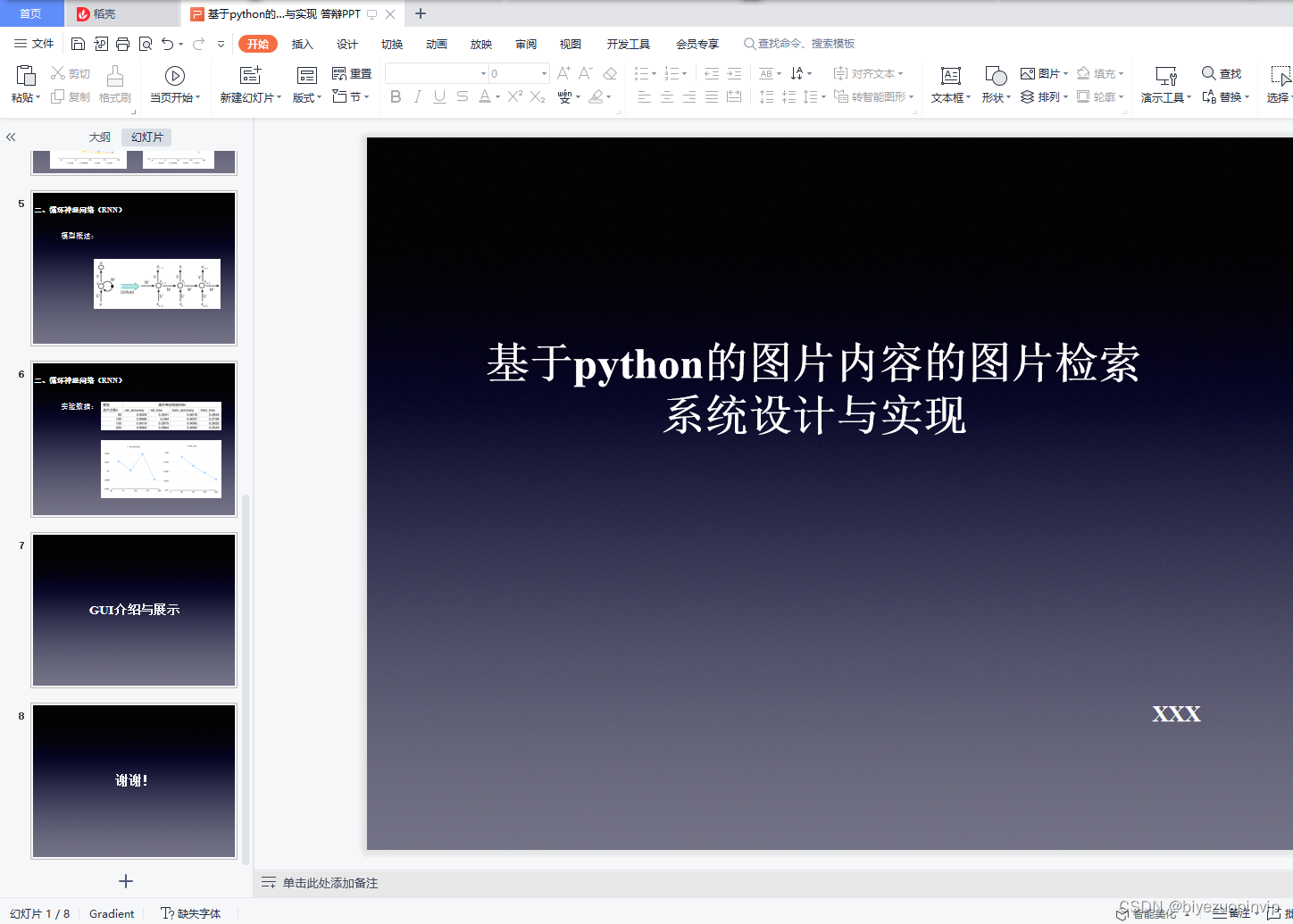1293x924 pixels.
Task: Select slide 8 thumbnail 谢谢!
Action: tap(134, 781)
